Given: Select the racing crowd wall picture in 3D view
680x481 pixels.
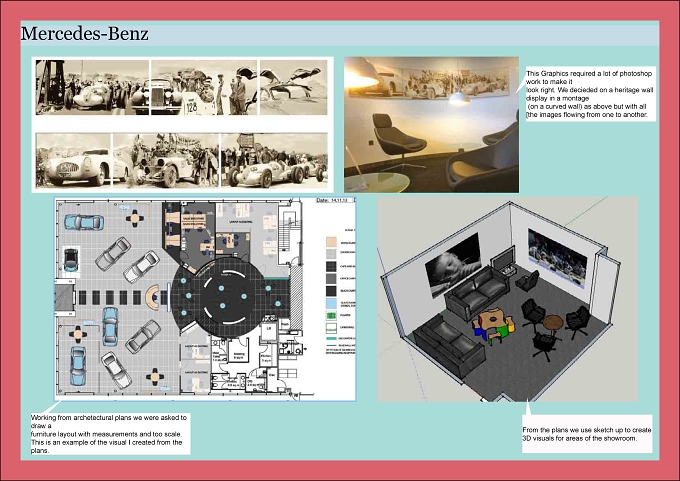Looking at the screenshot, I should click(x=558, y=257).
